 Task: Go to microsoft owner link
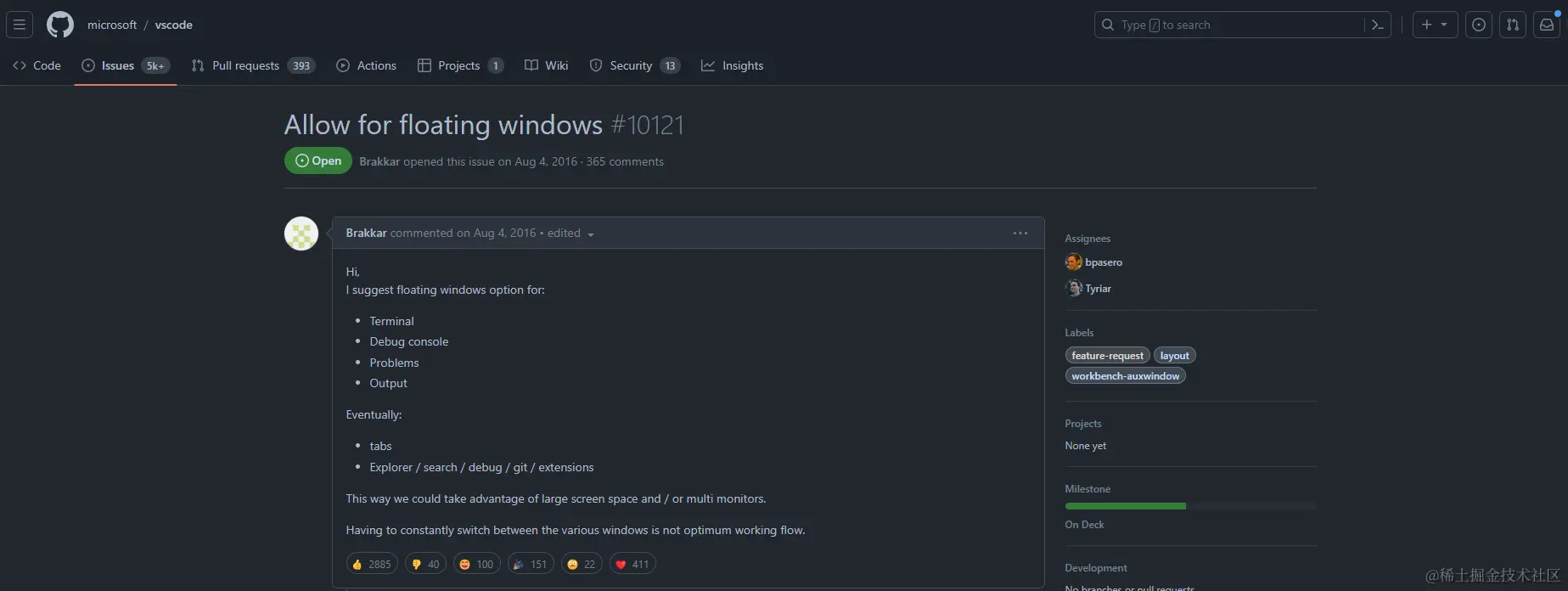tap(112, 25)
